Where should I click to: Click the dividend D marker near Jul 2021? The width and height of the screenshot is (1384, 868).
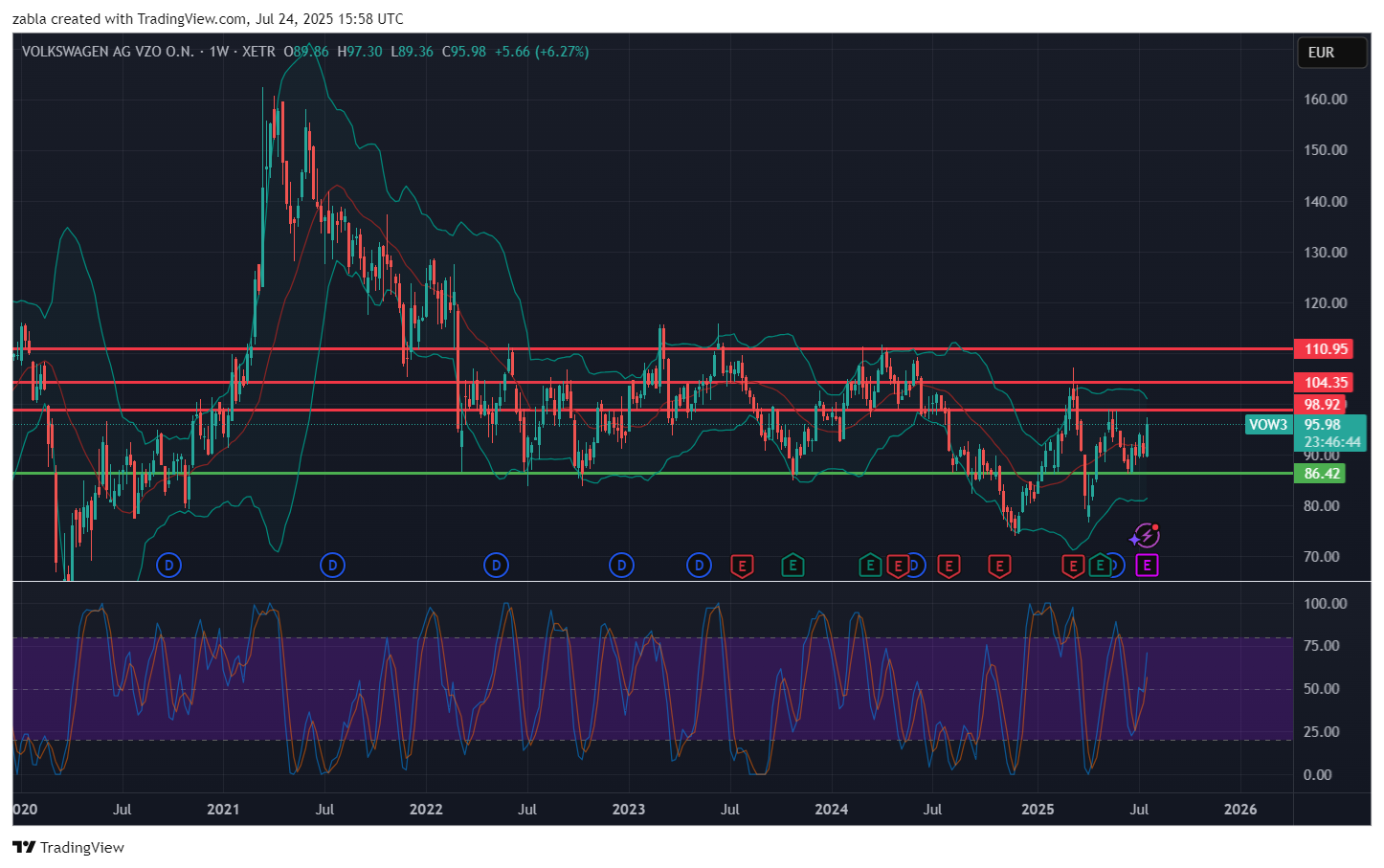332,566
